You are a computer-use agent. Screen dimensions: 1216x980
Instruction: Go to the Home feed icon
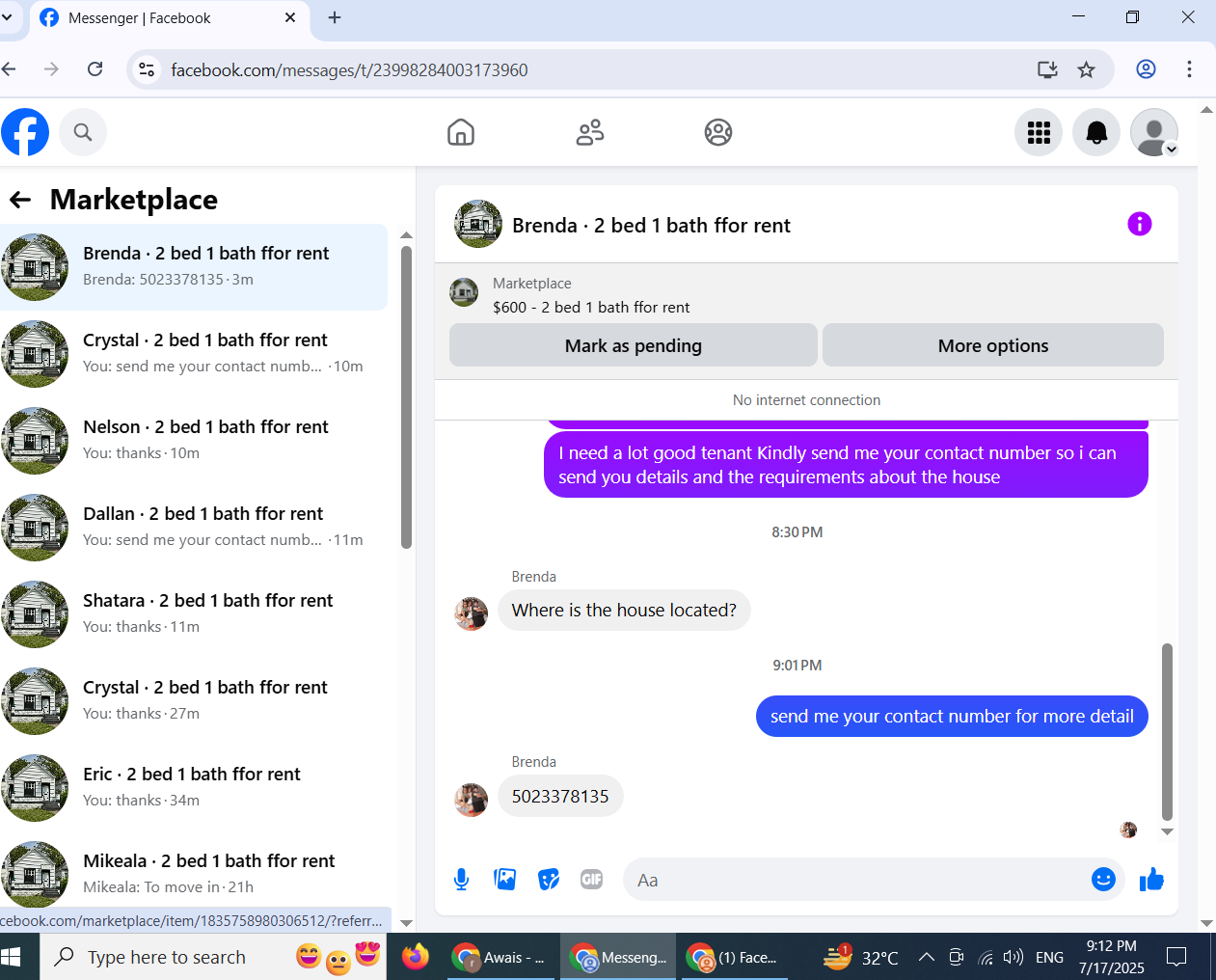coord(461,132)
